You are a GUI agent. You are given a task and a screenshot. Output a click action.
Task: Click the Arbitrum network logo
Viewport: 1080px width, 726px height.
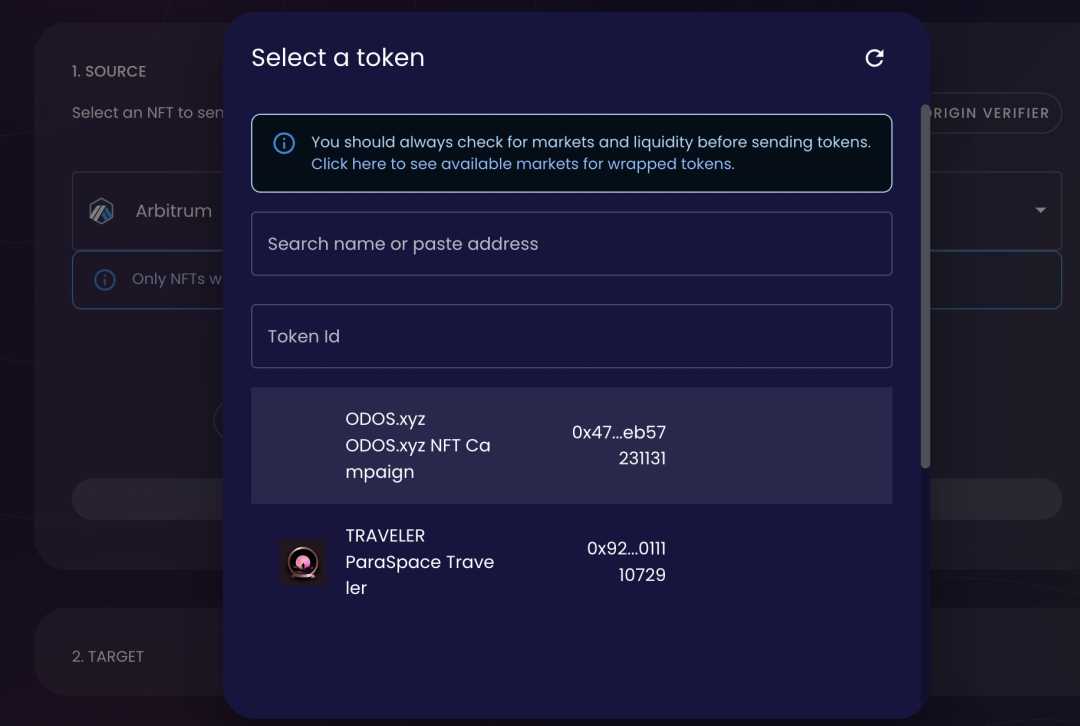(x=101, y=211)
